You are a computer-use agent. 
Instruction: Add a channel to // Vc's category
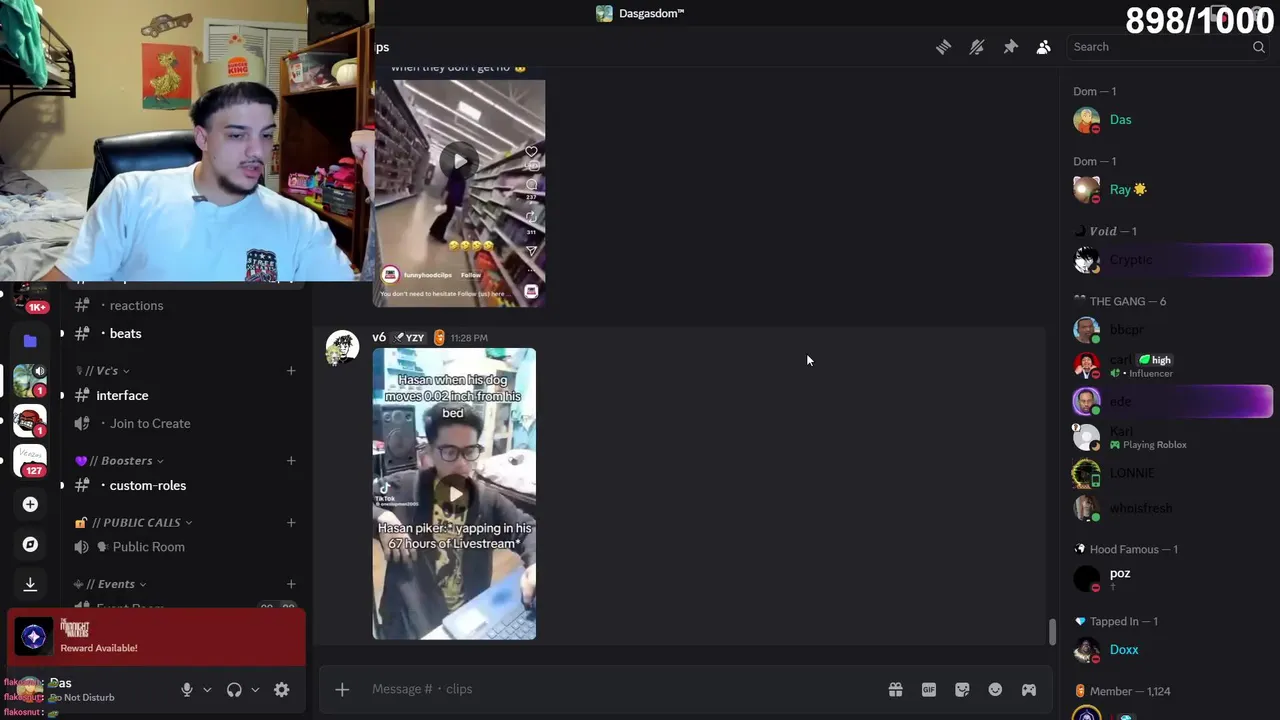(291, 370)
